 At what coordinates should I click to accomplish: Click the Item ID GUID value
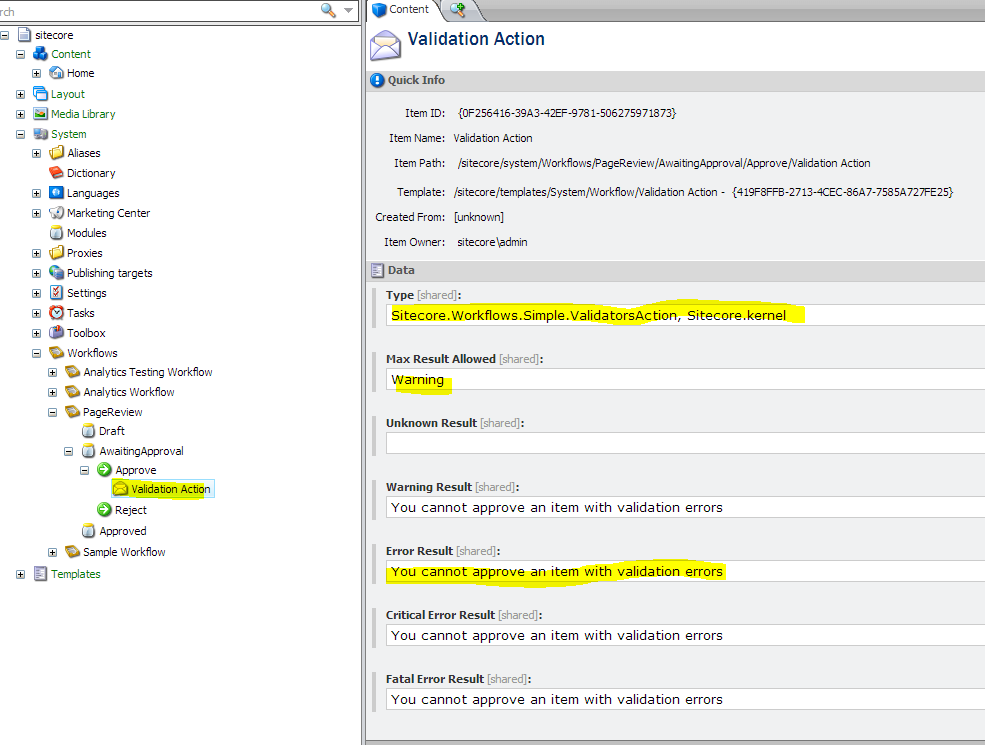pos(567,113)
